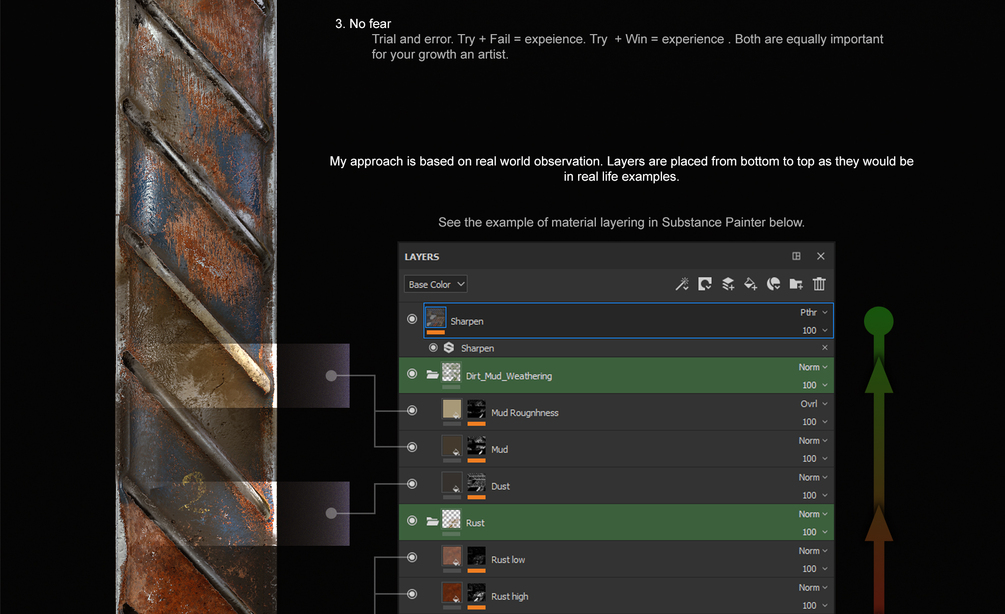Hide the Dust layer

point(412,483)
